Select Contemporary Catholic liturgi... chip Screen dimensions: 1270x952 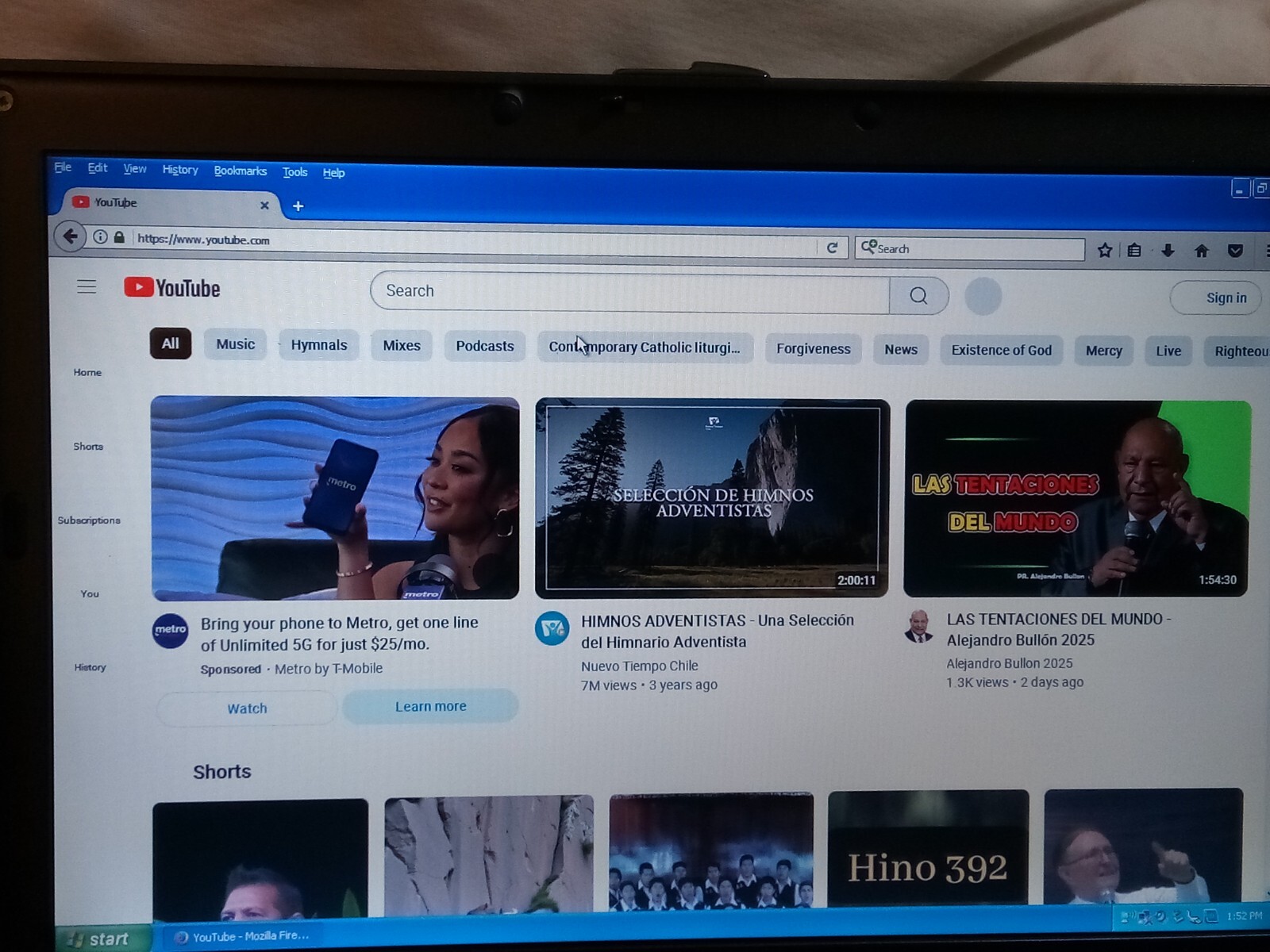pyautogui.click(x=645, y=347)
